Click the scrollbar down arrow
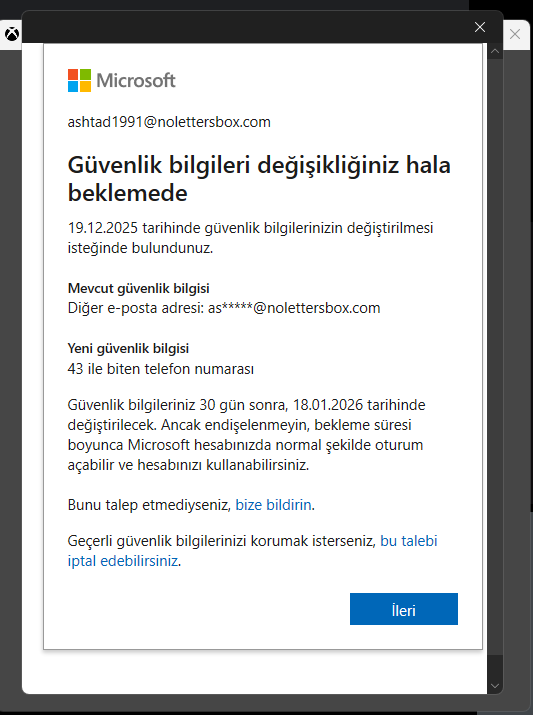 (495, 685)
